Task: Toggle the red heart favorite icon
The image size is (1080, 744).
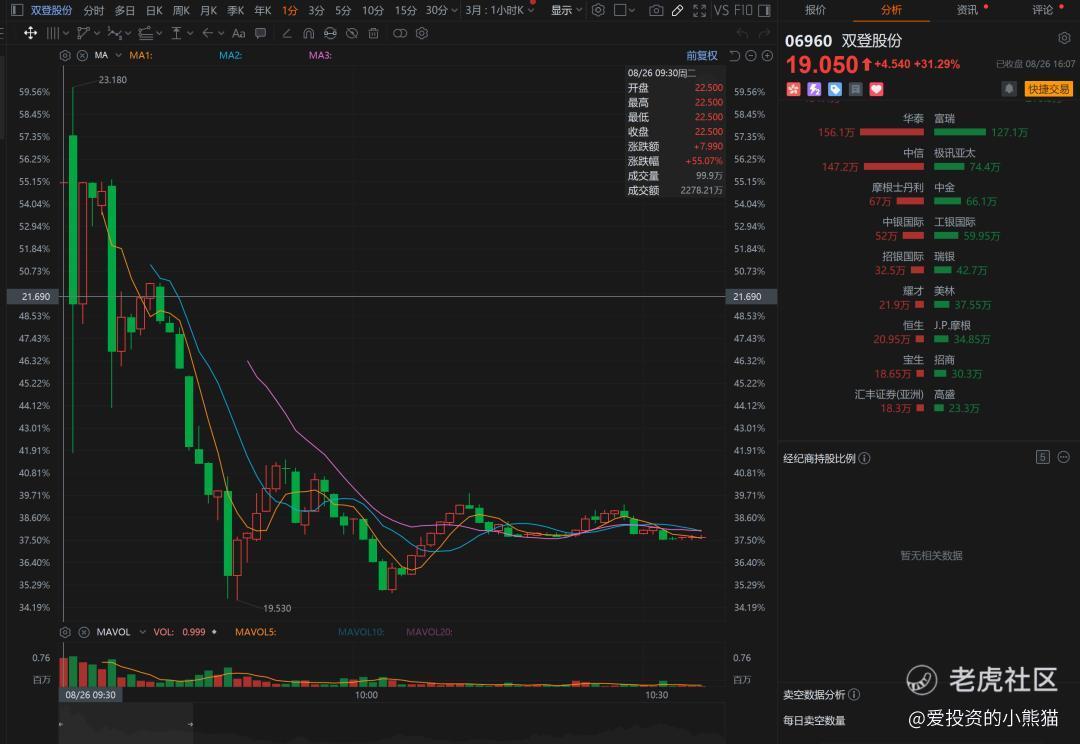Action: click(876, 89)
